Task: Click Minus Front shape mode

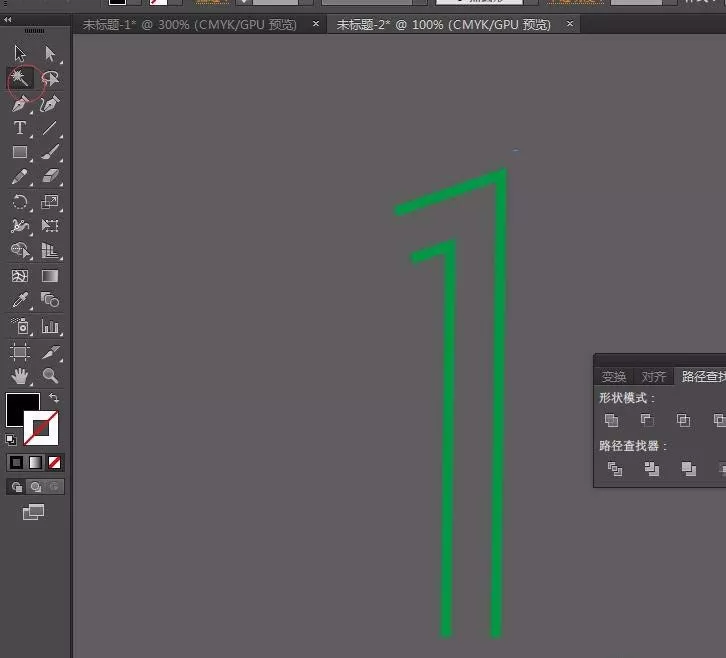Action: click(x=647, y=420)
